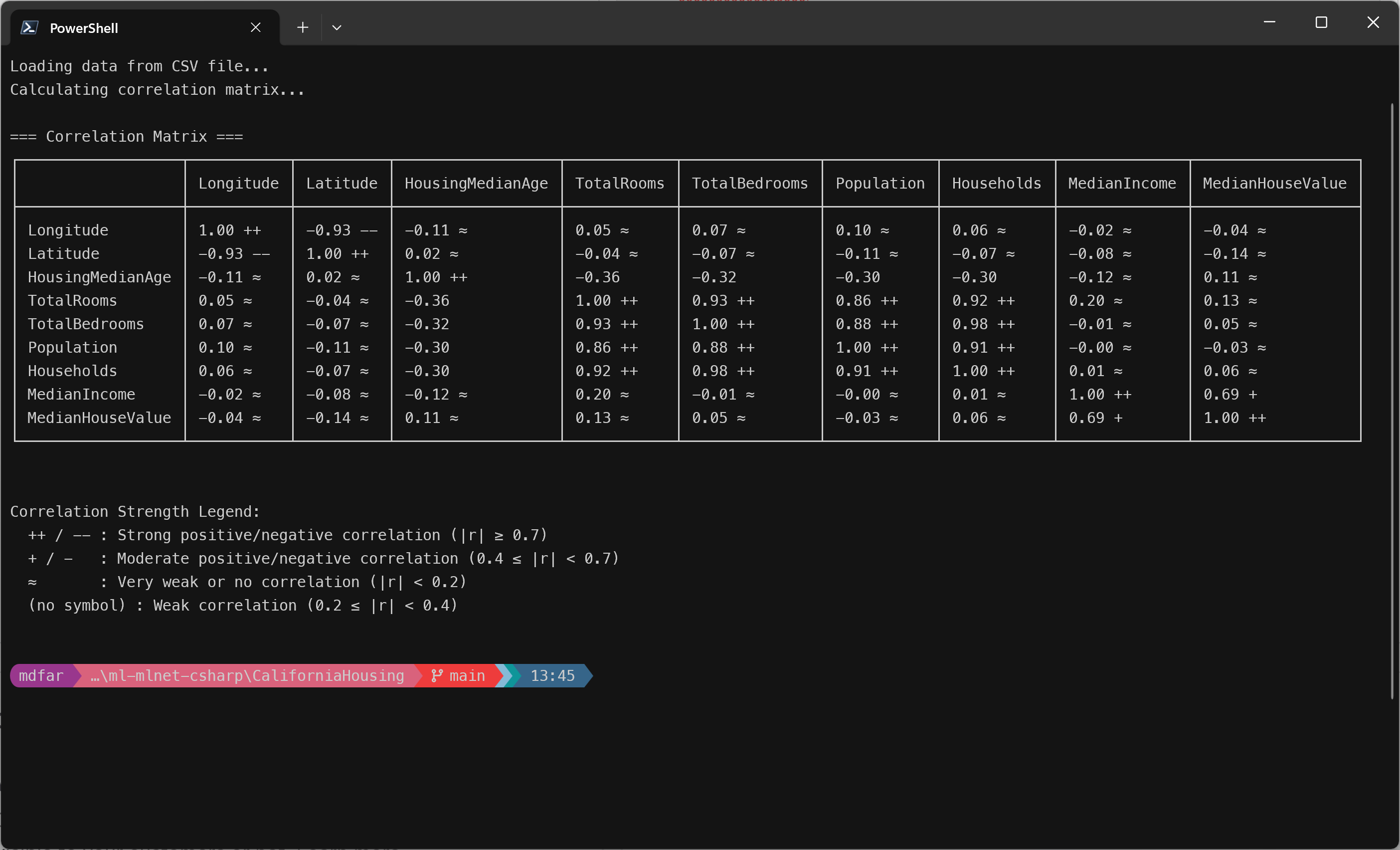Screen dimensions: 1400x850
Task: Close the PowerShell tab
Action: click(255, 27)
